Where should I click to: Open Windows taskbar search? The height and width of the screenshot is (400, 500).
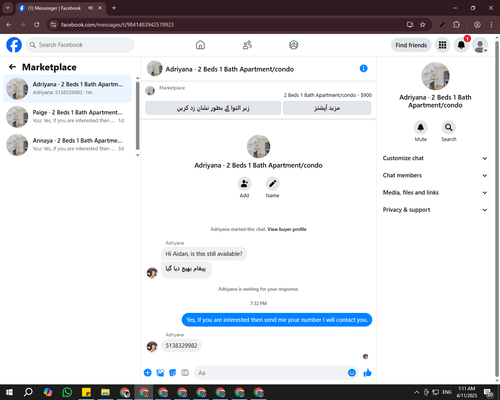(x=28, y=392)
